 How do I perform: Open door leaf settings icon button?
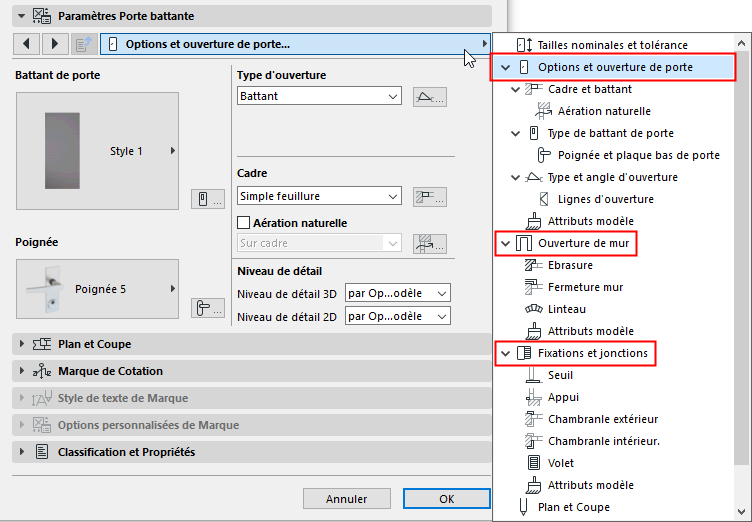(205, 199)
